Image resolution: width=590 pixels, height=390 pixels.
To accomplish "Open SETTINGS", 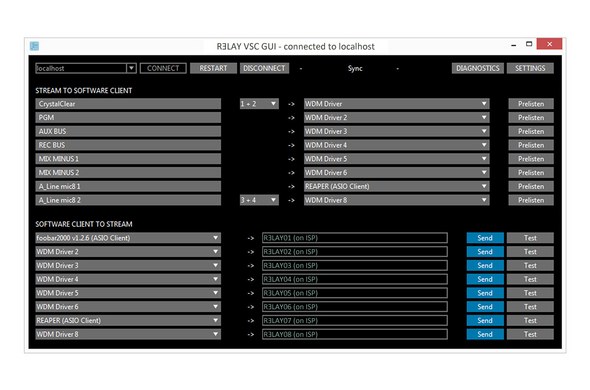I will (530, 68).
